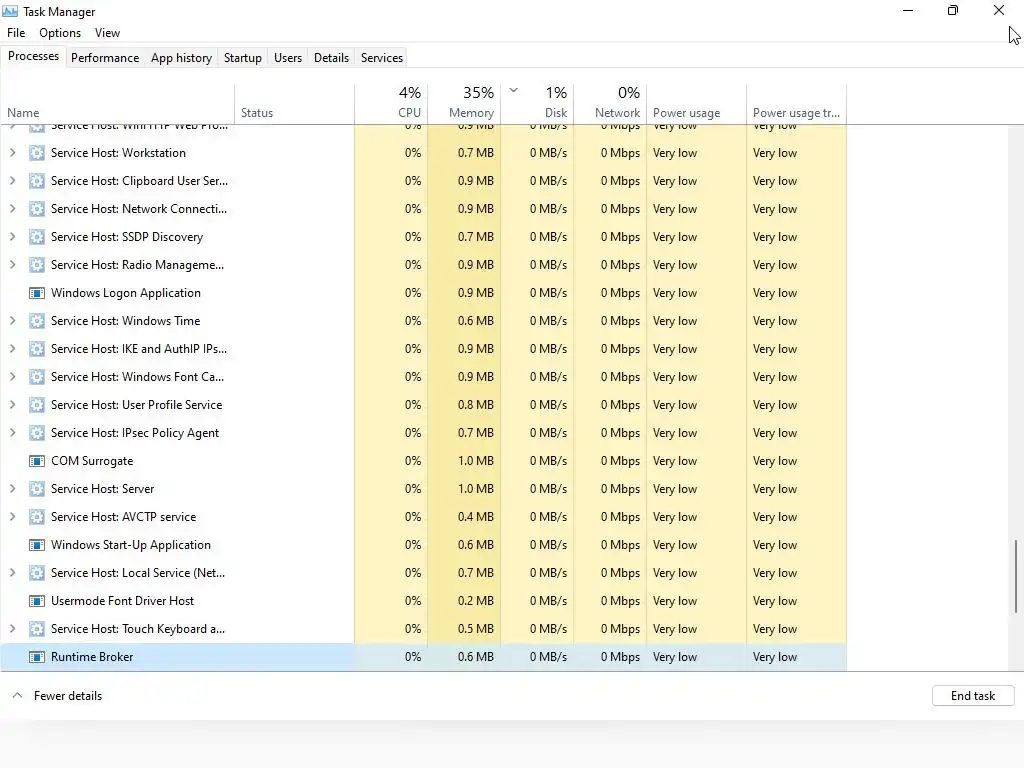Image resolution: width=1024 pixels, height=768 pixels.
Task: Sort processes by Disk usage column
Action: click(537, 104)
